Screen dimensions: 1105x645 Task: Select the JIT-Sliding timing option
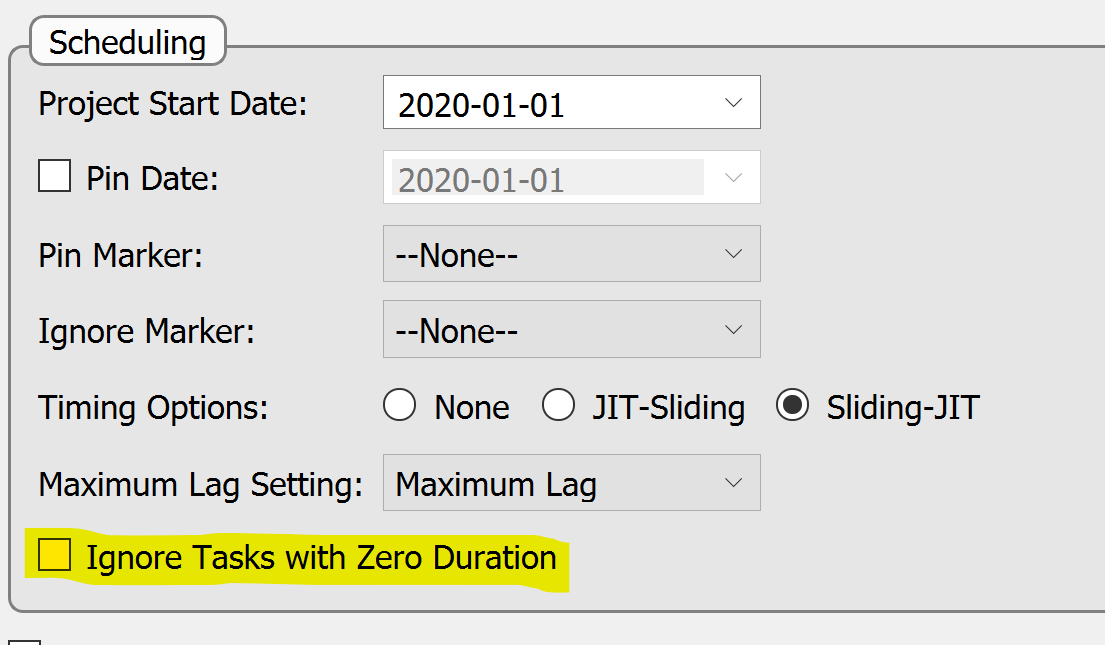[x=558, y=406]
